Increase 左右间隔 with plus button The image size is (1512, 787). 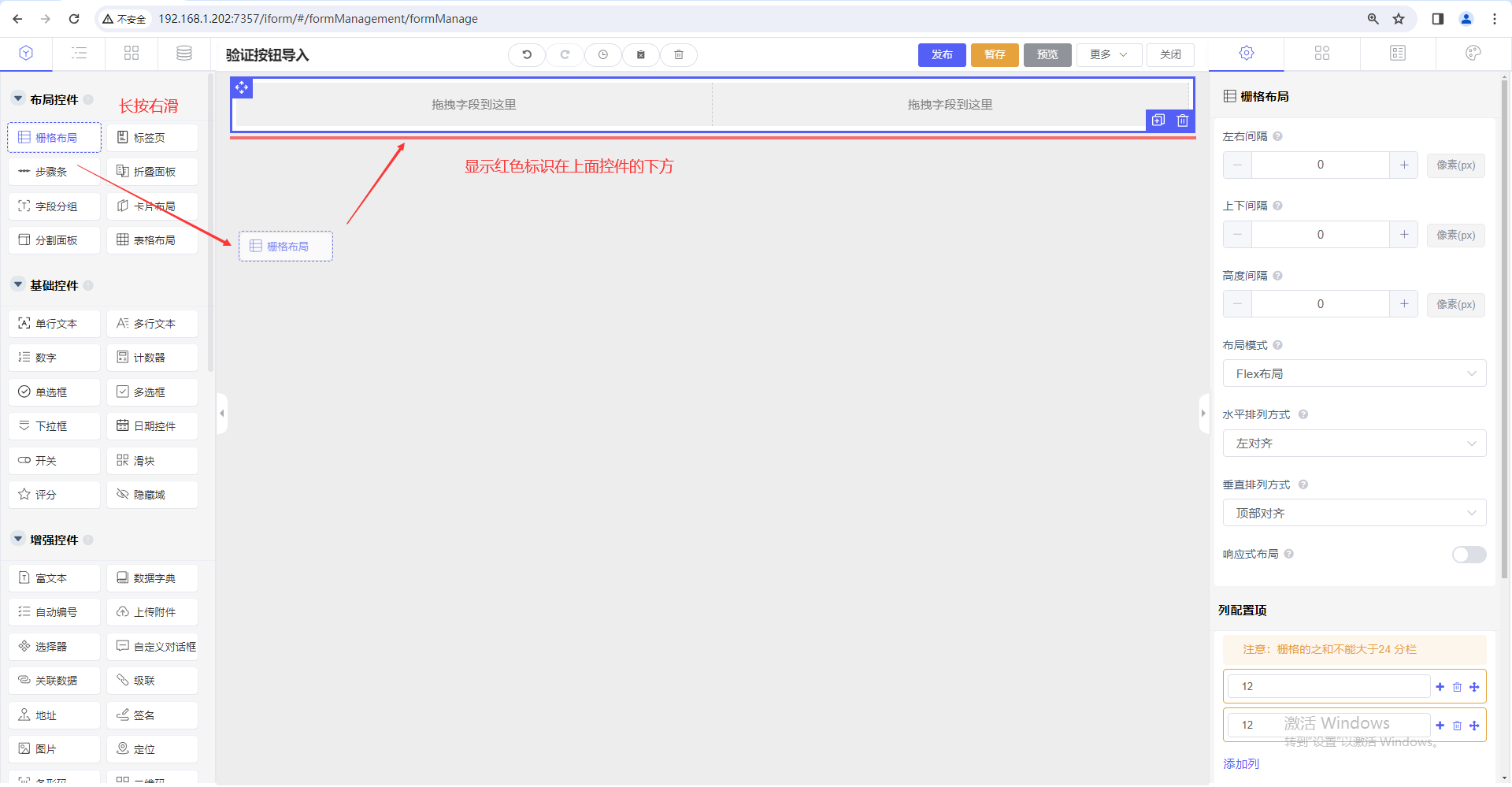pos(1403,165)
